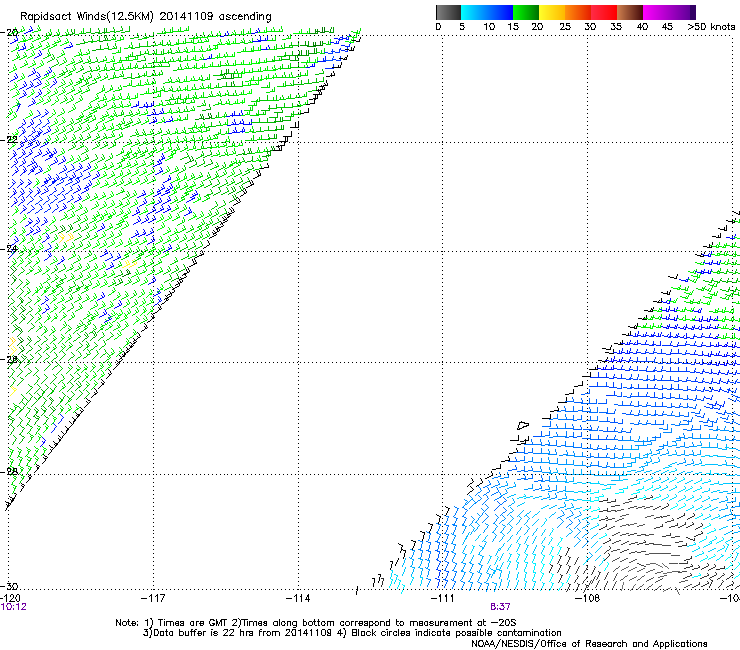This screenshot has height=650, width=740.
Task: Click the 8:37 purple time label
Action: 500,607
